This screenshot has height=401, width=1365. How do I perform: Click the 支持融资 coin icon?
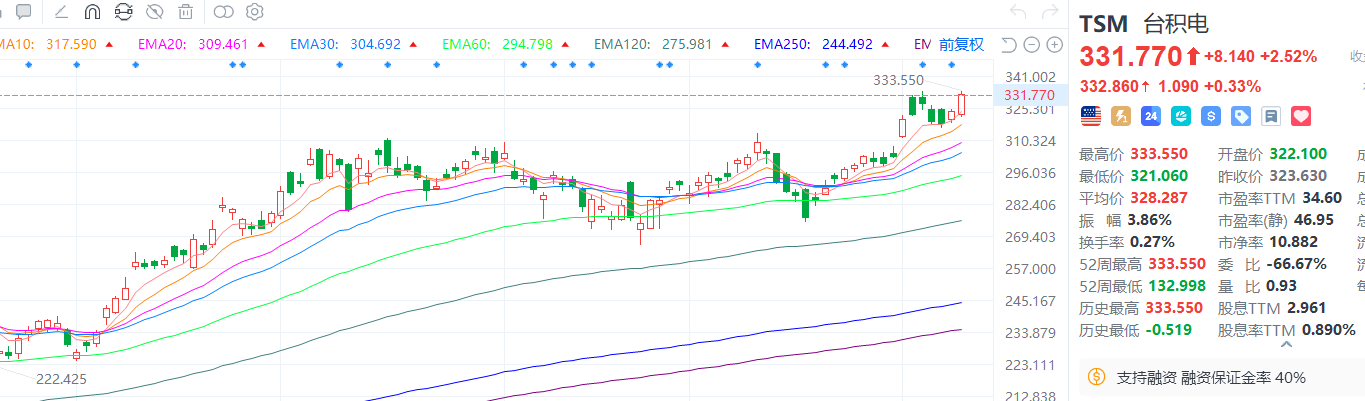pyautogui.click(x=1096, y=377)
